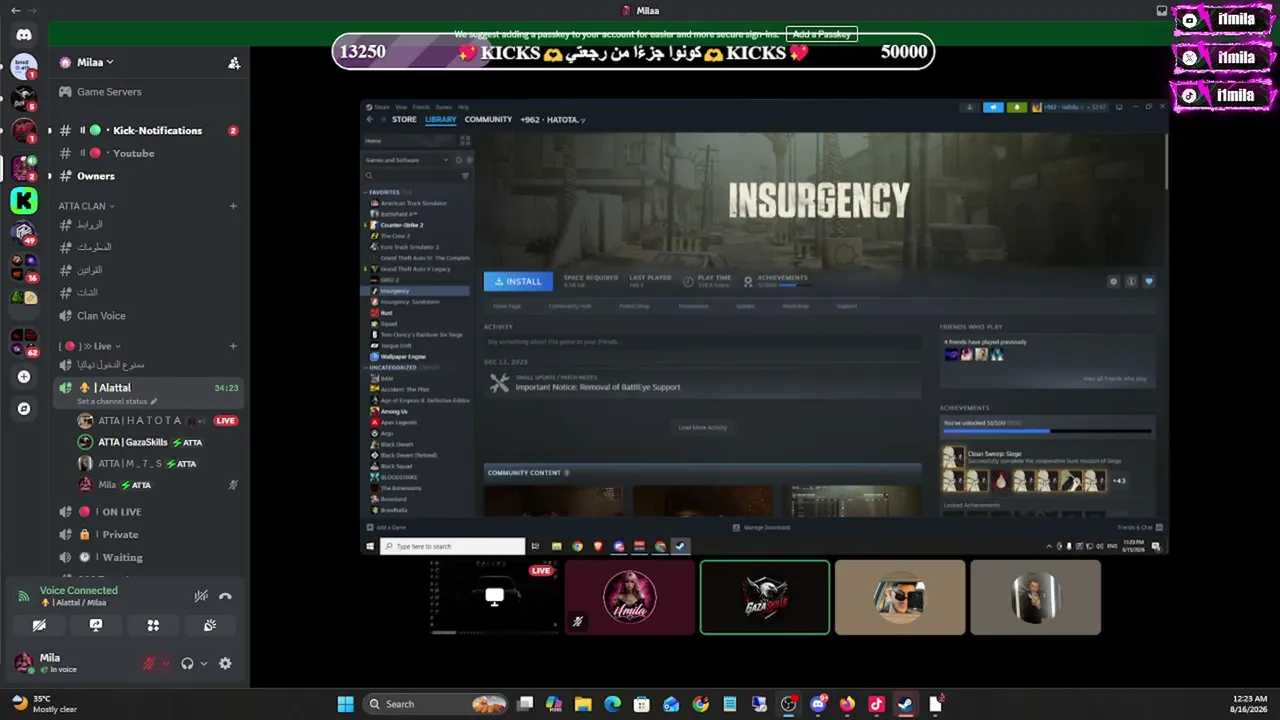
Task: Click voice connection signal icon
Action: coord(24,596)
